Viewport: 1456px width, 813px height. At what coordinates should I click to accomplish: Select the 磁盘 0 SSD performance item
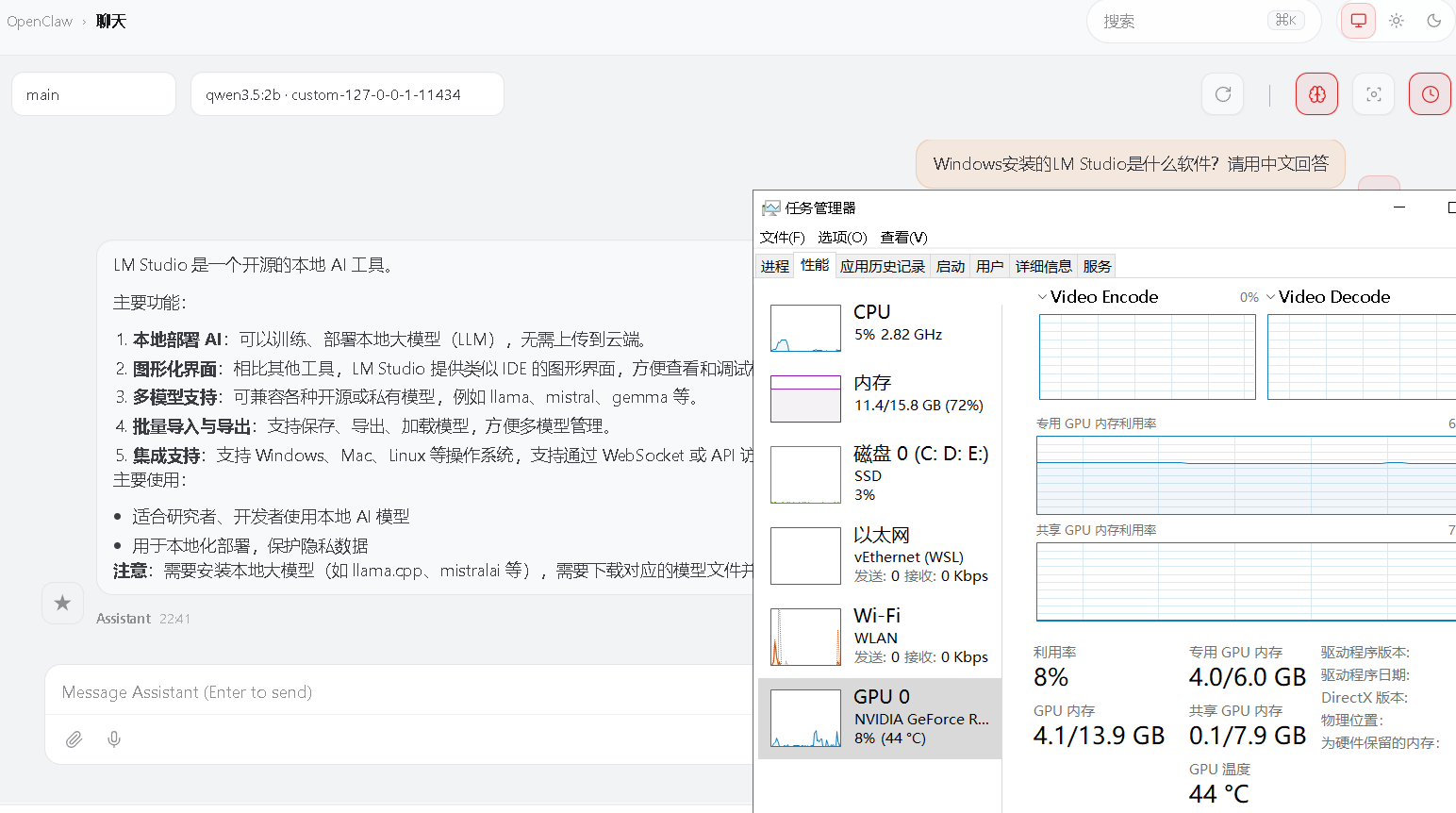point(880,473)
